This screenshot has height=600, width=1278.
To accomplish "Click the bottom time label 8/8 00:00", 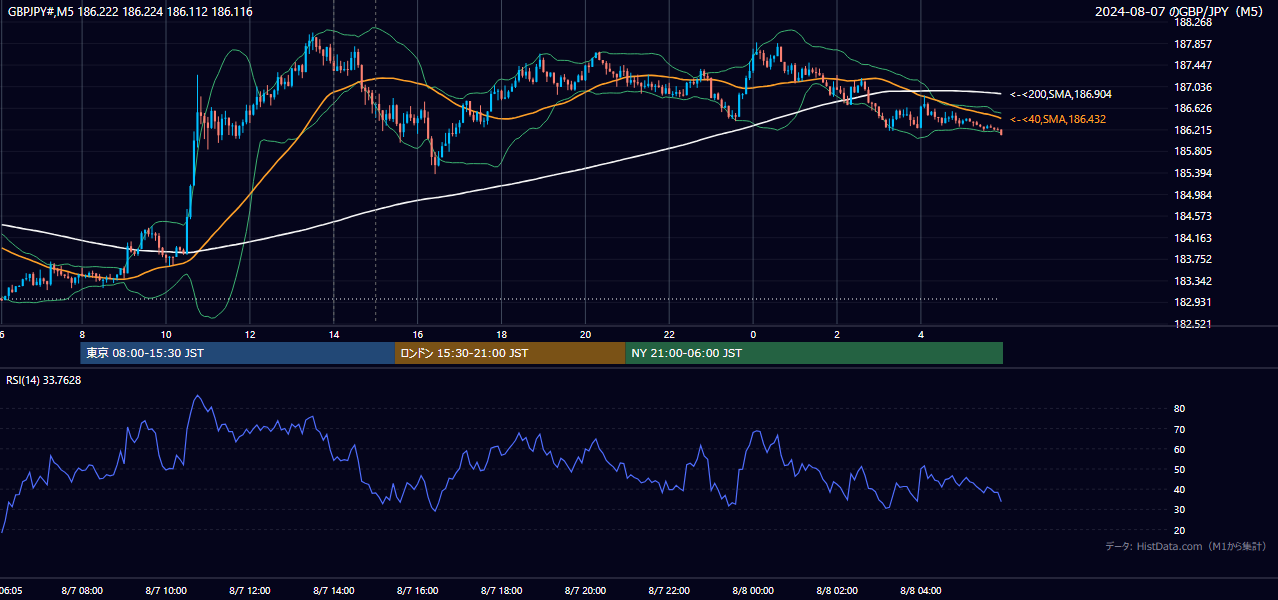I will pyautogui.click(x=753, y=591).
